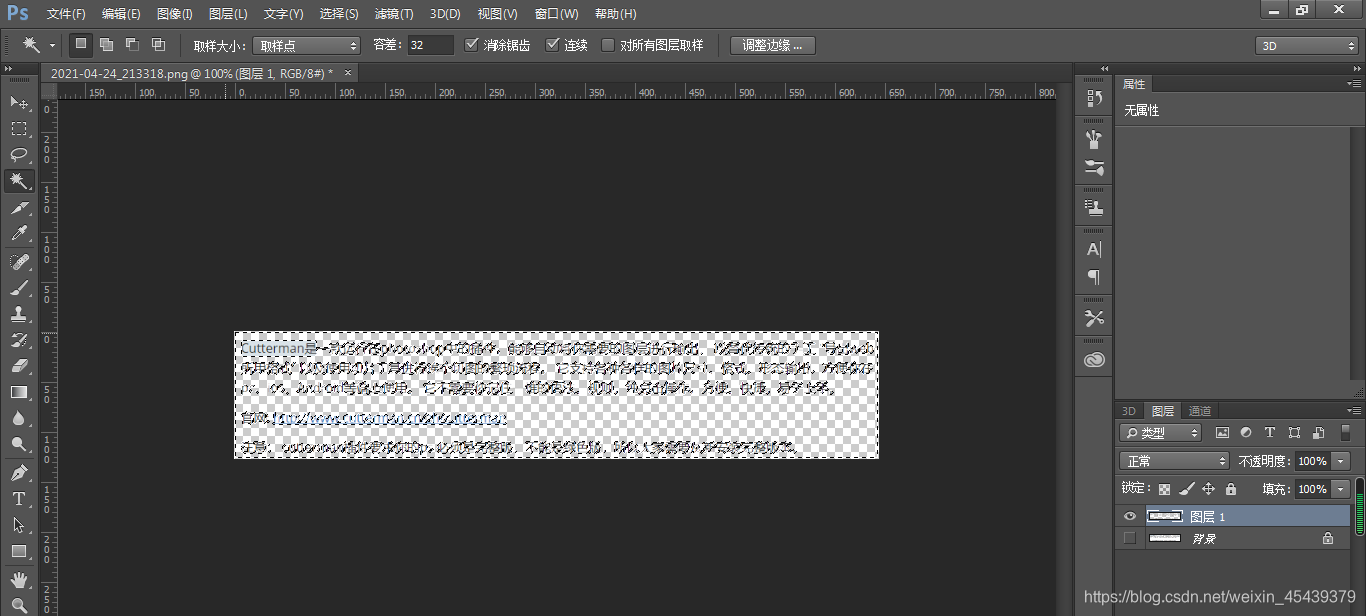Choose New Selection mode in options bar
1366x616 pixels.
[81, 44]
